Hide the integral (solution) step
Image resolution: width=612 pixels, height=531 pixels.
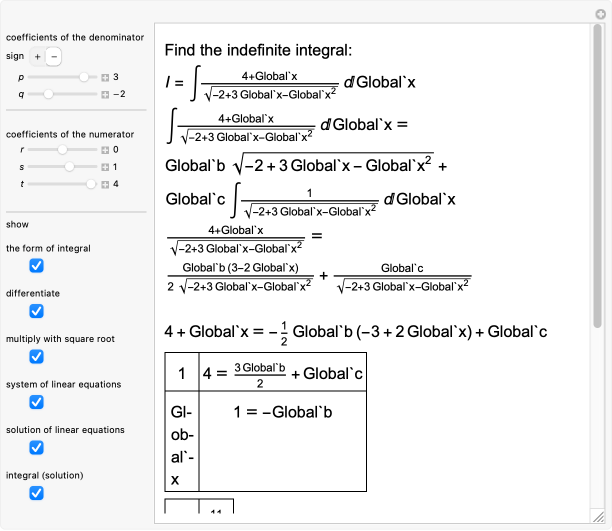coord(36,493)
